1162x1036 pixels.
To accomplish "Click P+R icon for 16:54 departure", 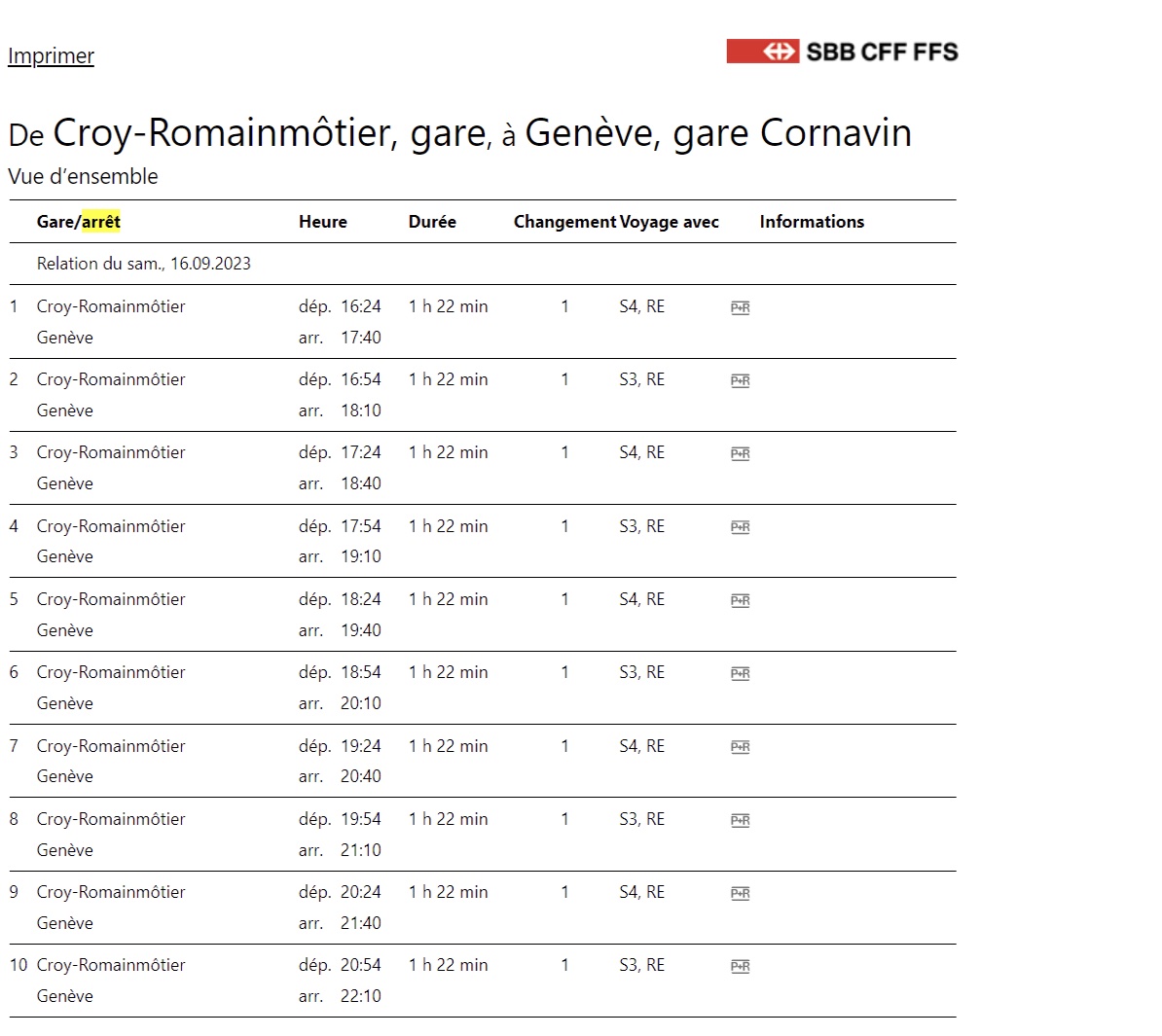I will point(740,381).
